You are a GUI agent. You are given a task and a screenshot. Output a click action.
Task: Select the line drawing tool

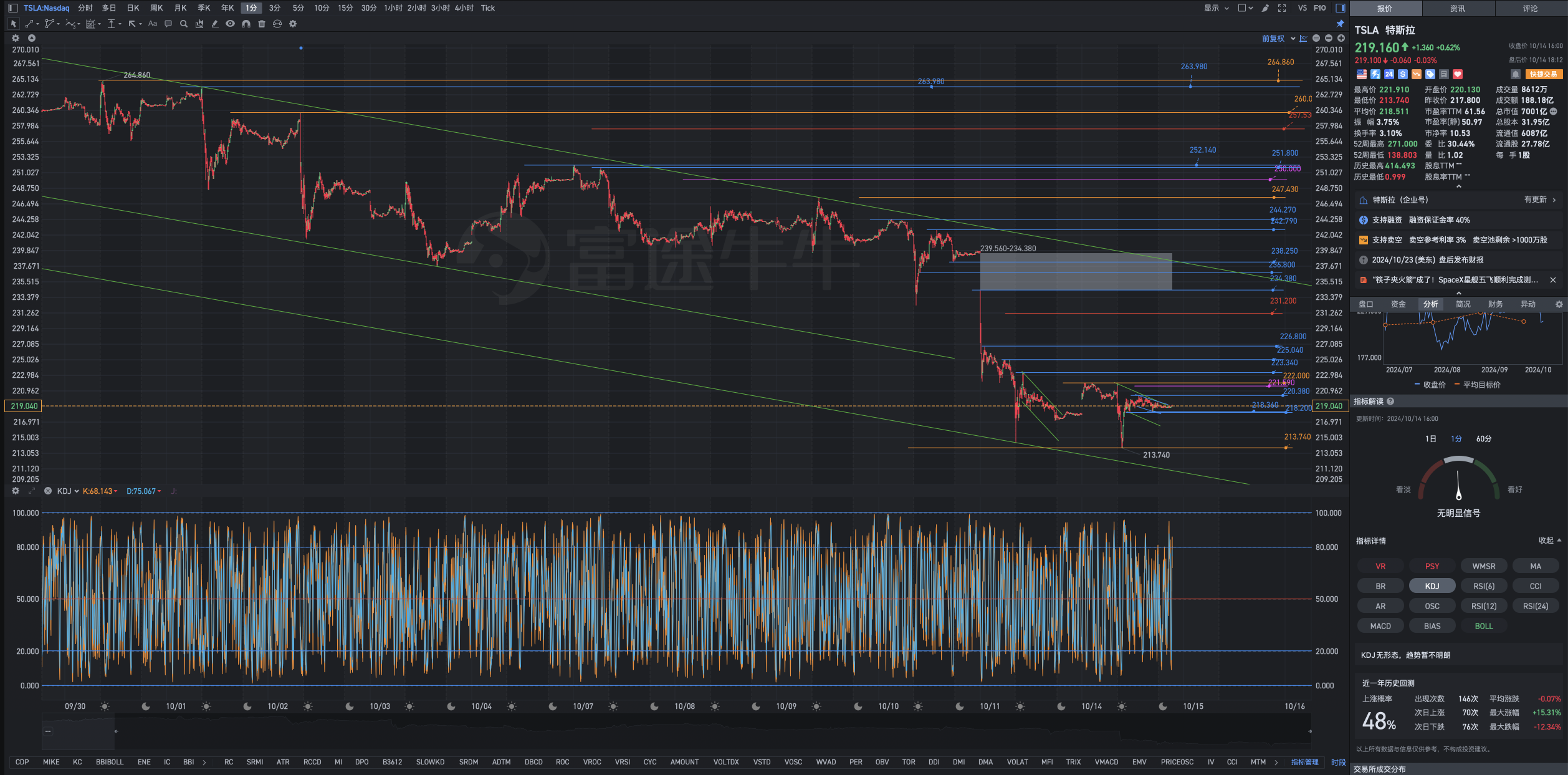pos(29,24)
